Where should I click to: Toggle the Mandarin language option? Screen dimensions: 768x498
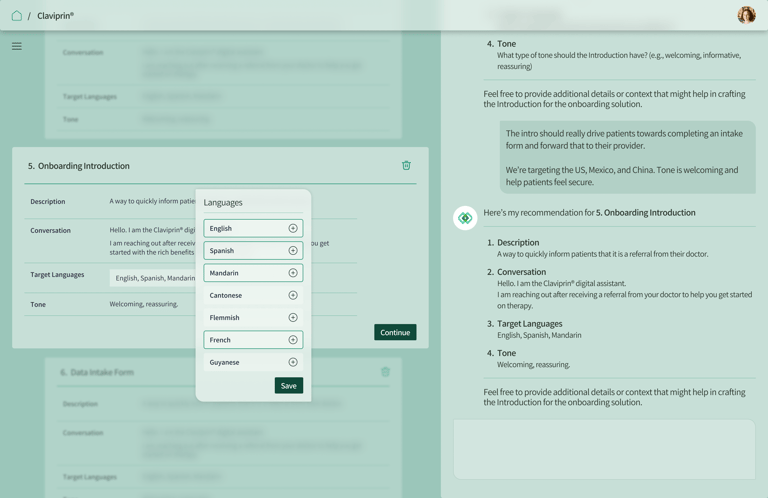(x=253, y=273)
